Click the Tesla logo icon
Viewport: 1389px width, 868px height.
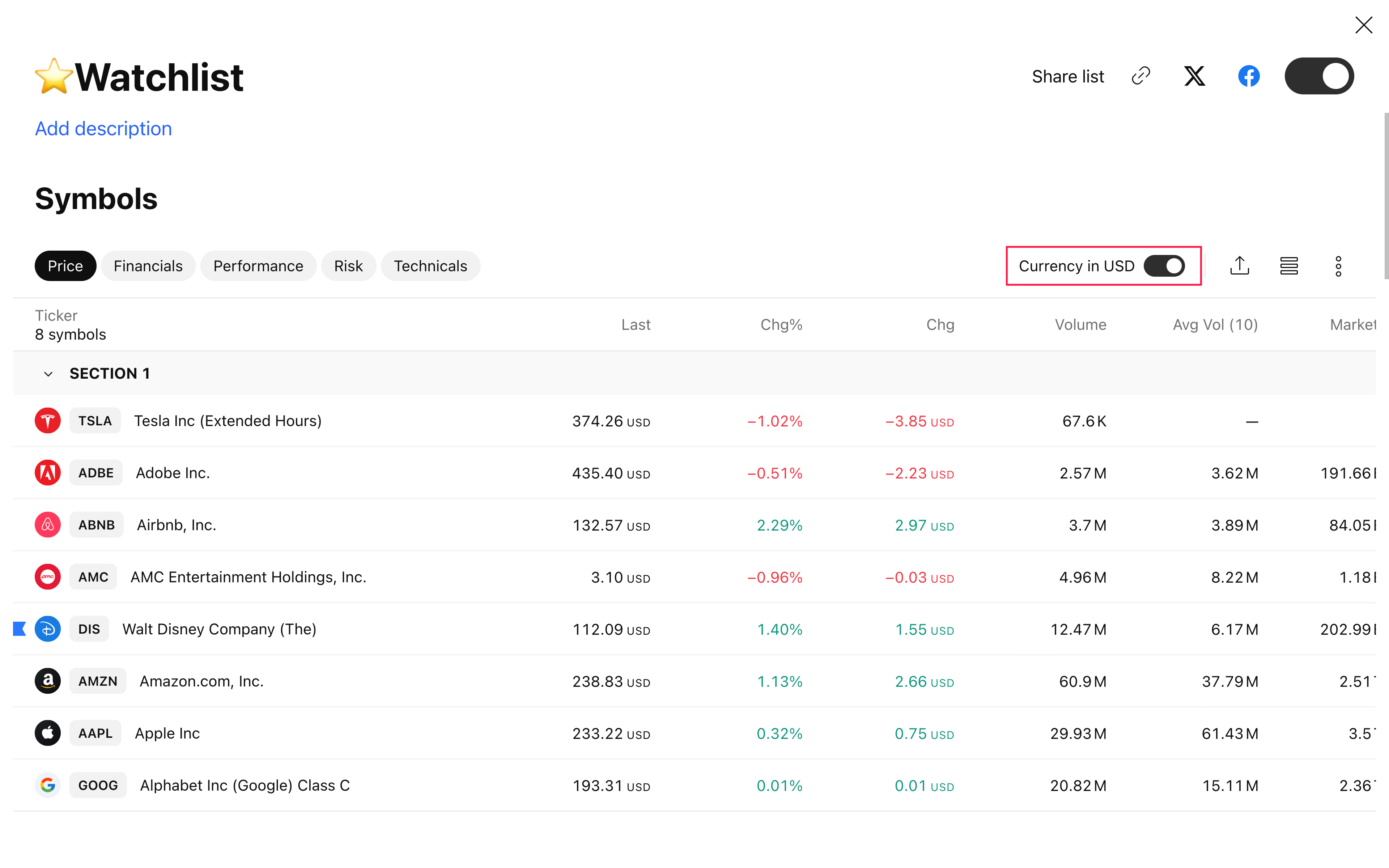click(48, 420)
